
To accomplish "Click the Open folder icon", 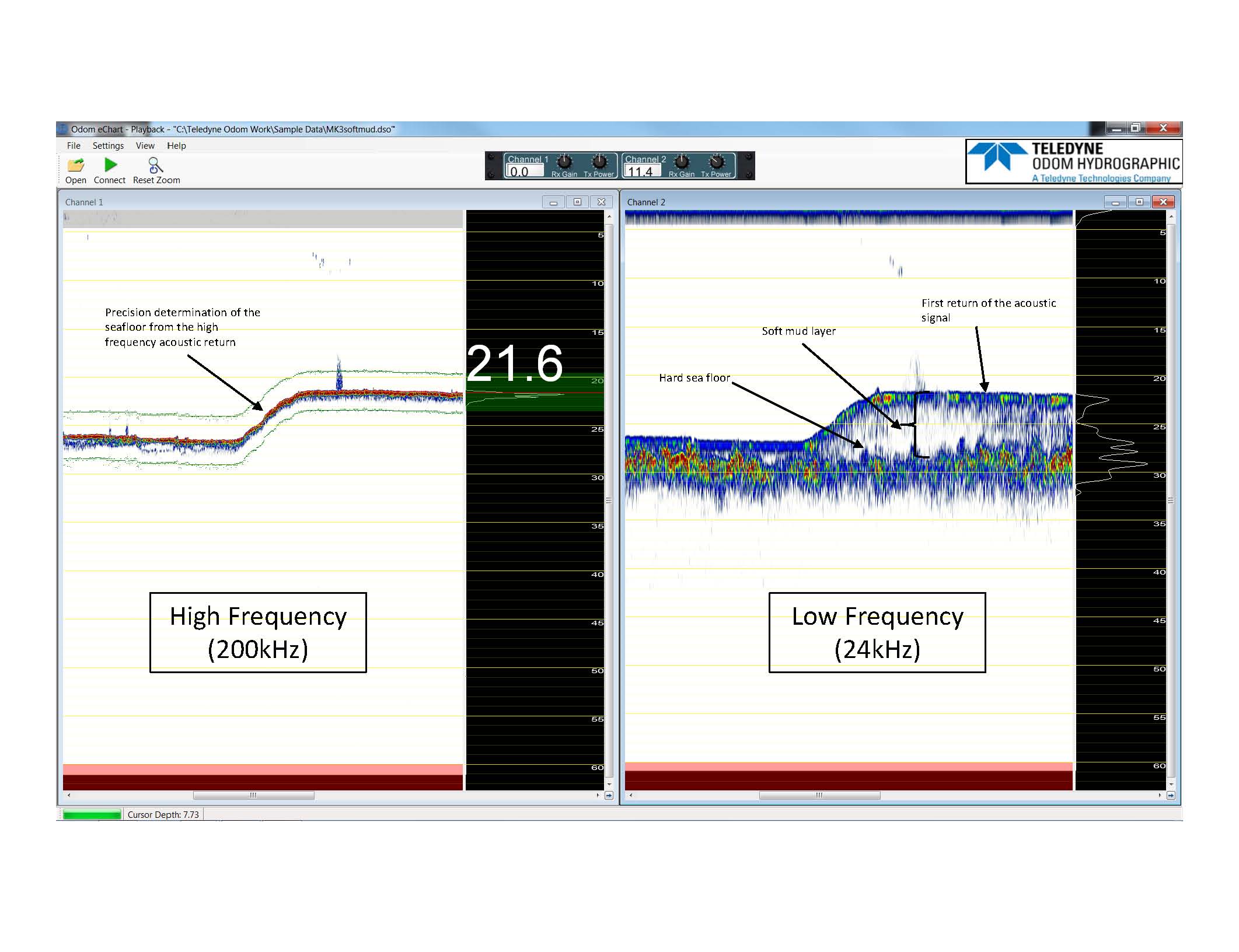I will click(x=76, y=165).
